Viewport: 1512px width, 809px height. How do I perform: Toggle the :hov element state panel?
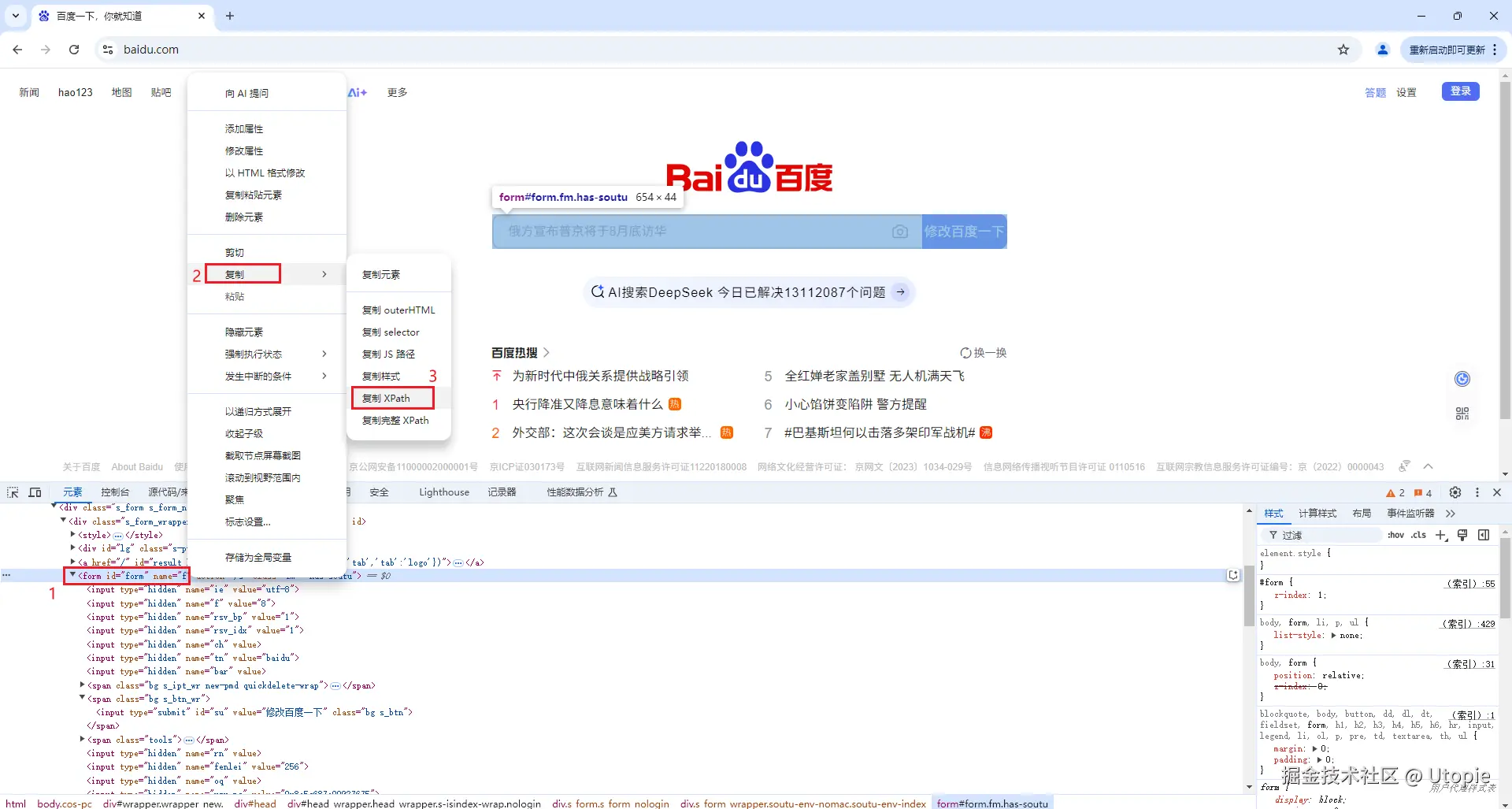[1395, 535]
